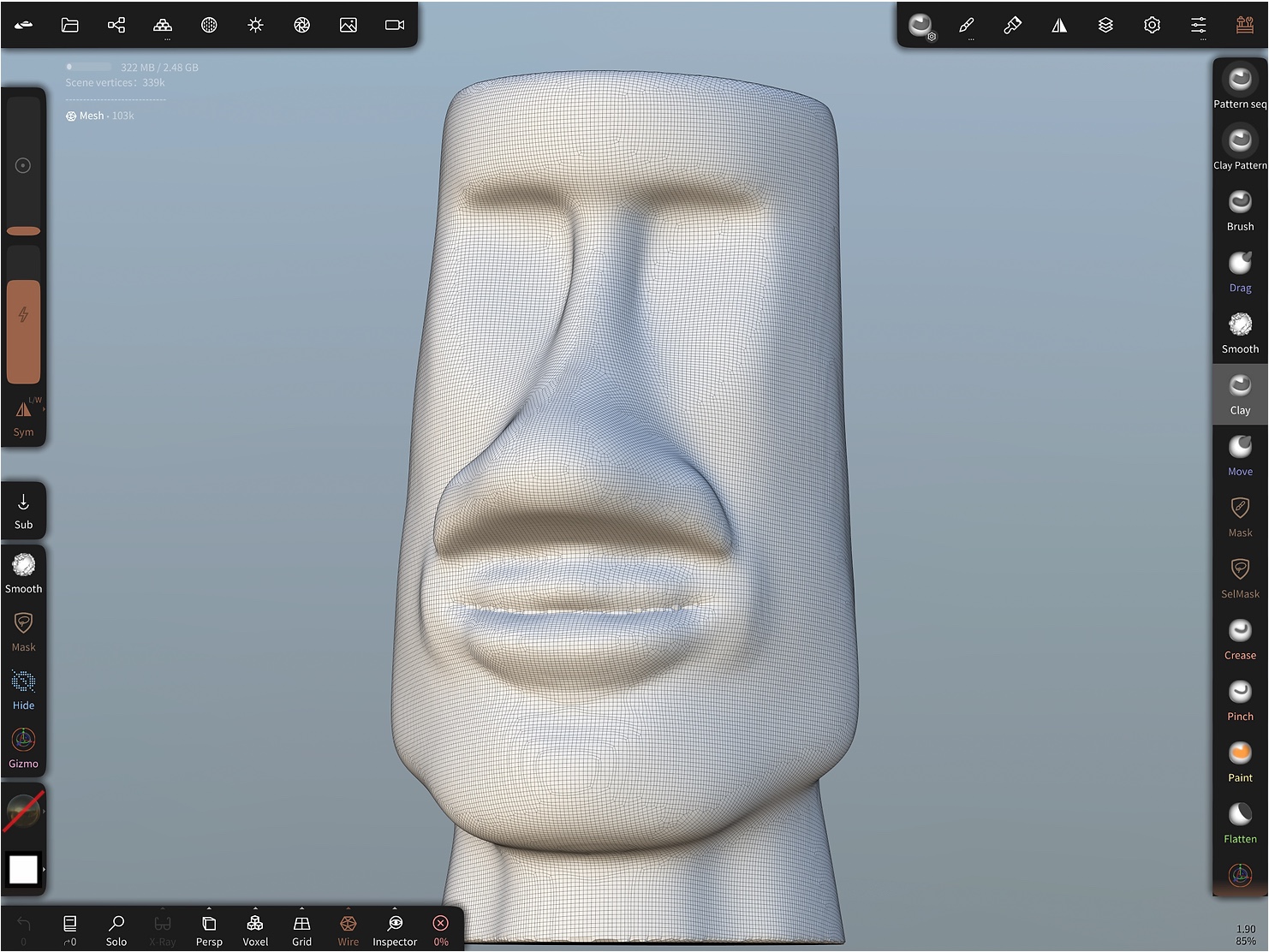Toggle Sym symmetry on left panel
This screenshot has width=1269, height=952.
click(24, 418)
